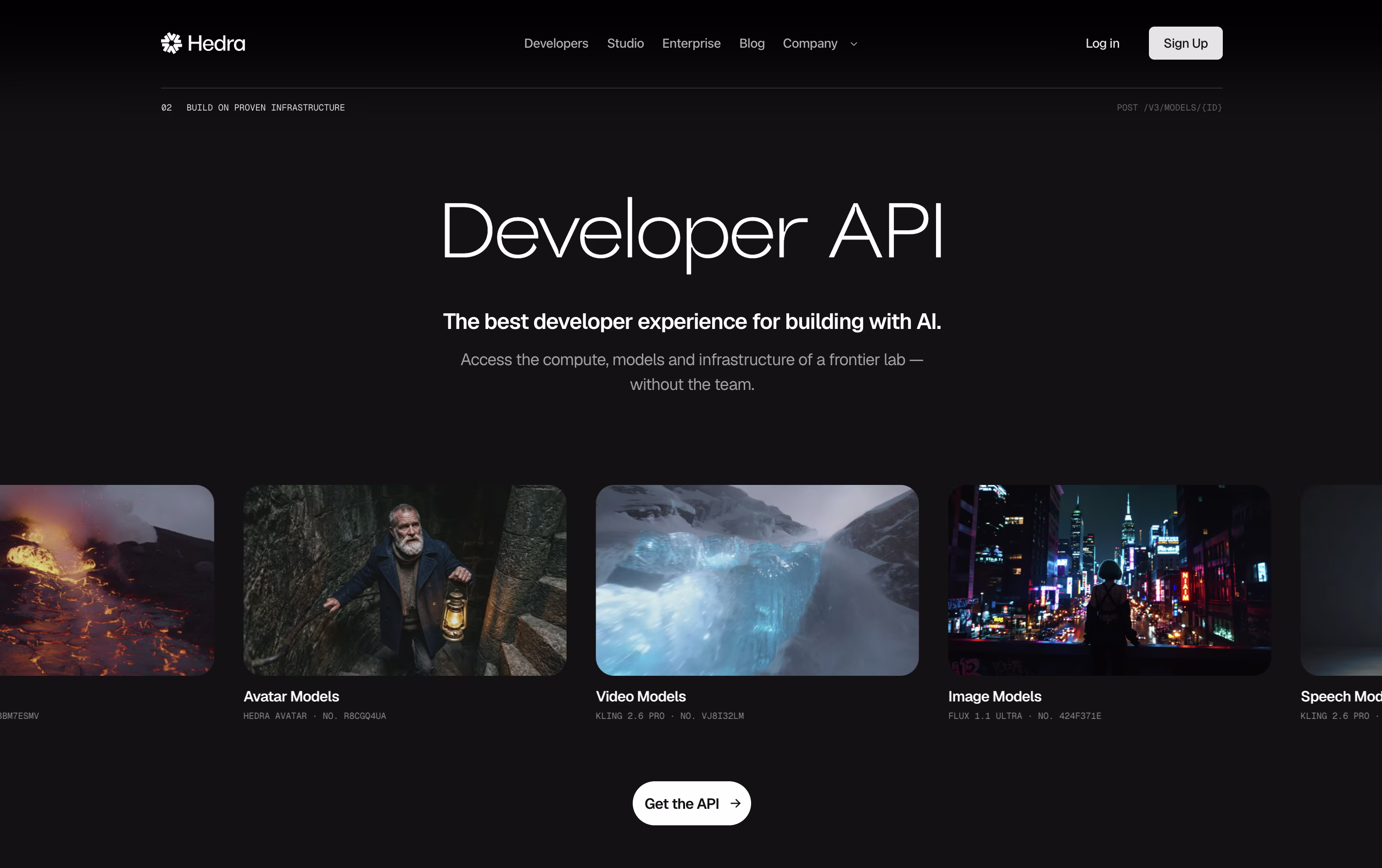The height and width of the screenshot is (868, 1382).
Task: Click the arrow icon in Get the API
Action: click(x=735, y=804)
